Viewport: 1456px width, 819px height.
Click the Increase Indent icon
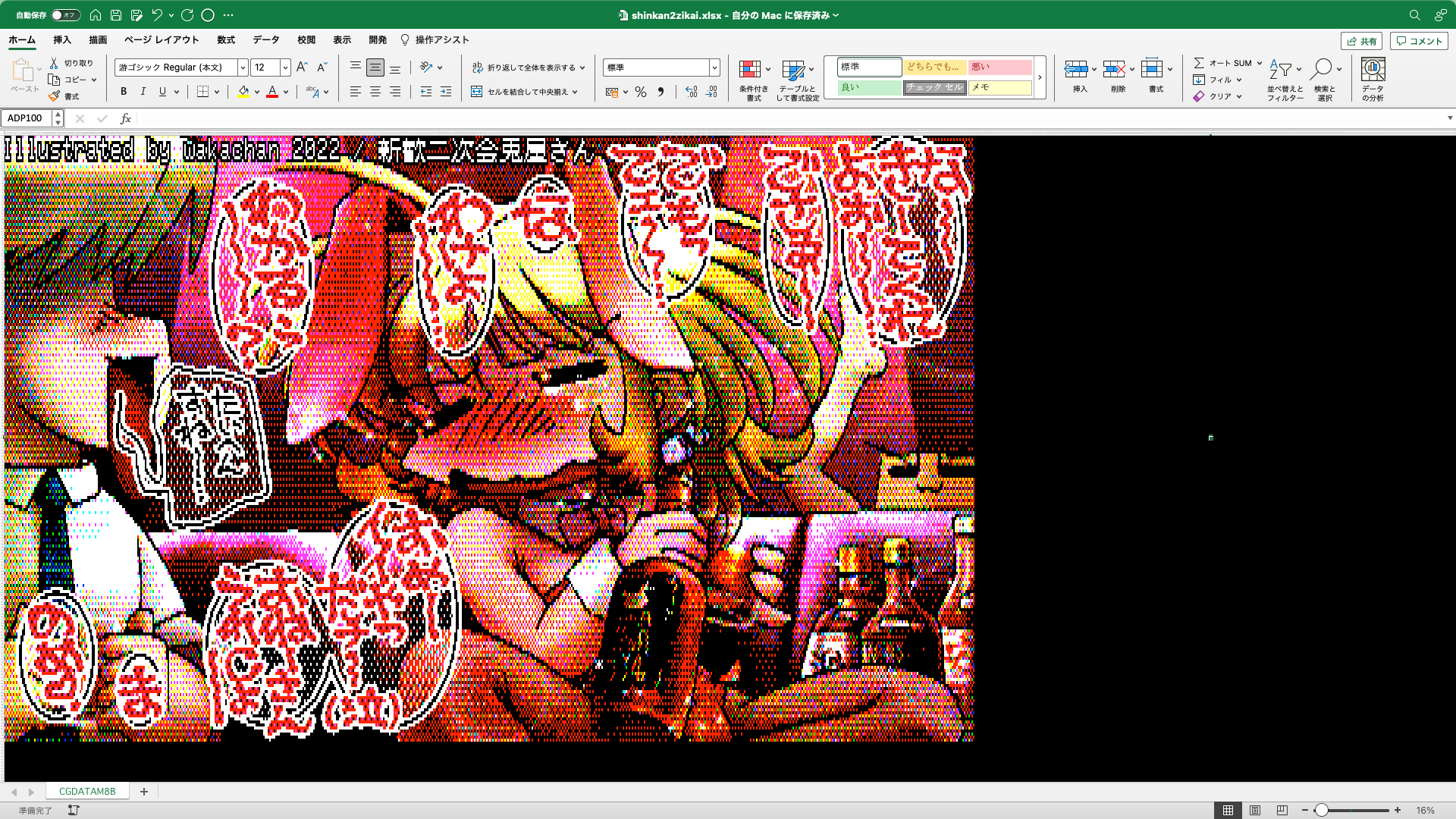coord(446,92)
